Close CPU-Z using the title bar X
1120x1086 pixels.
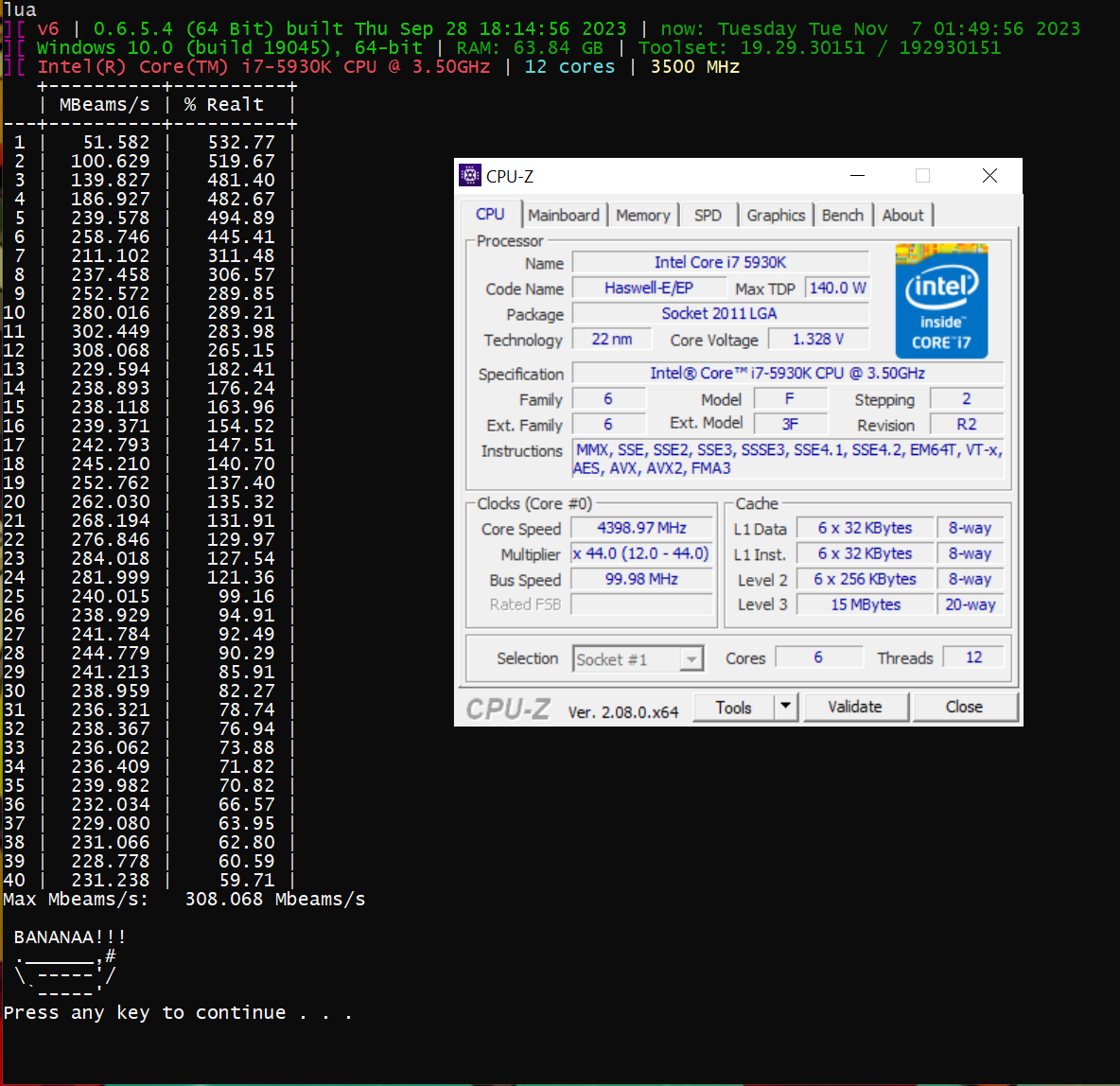coord(989,176)
